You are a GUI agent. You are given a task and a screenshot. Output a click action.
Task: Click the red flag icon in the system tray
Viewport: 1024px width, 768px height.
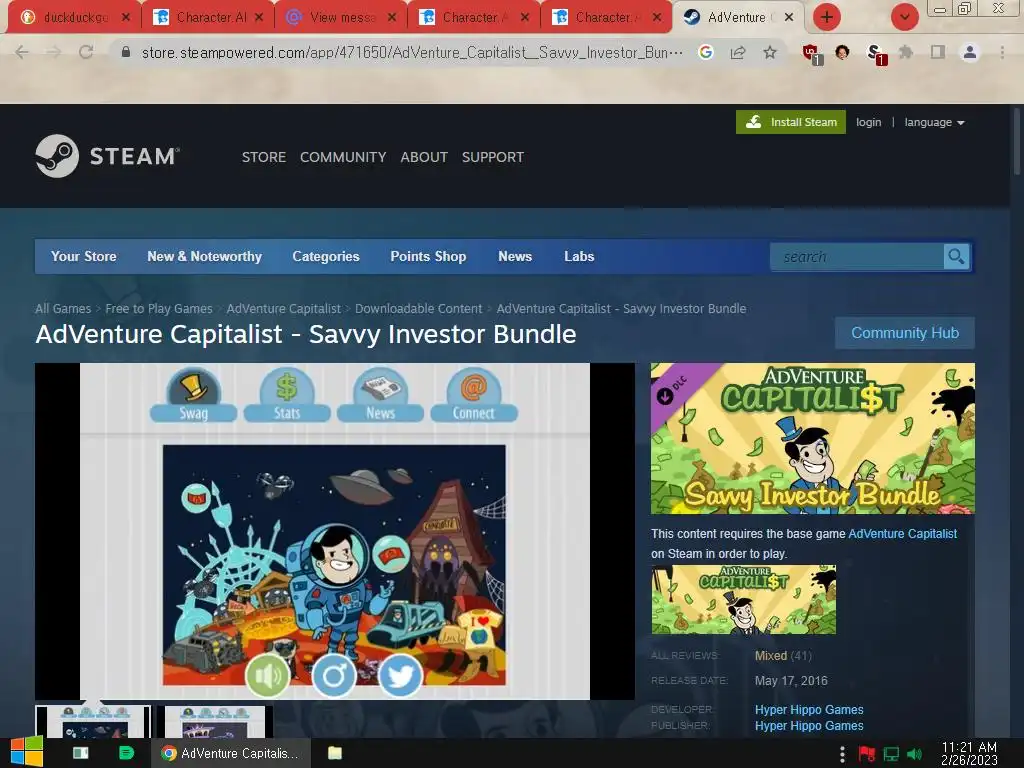(x=867, y=754)
